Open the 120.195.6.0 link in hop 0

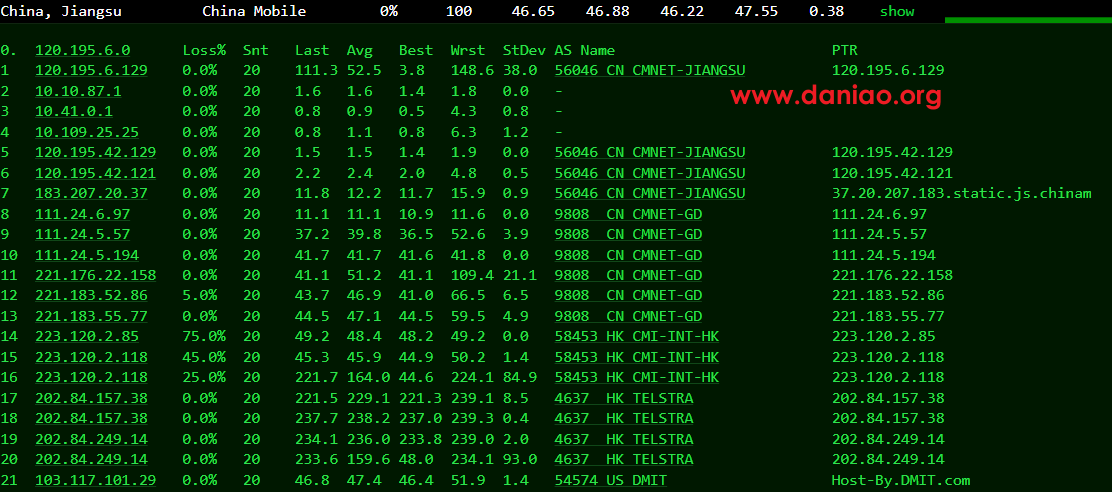83,50
